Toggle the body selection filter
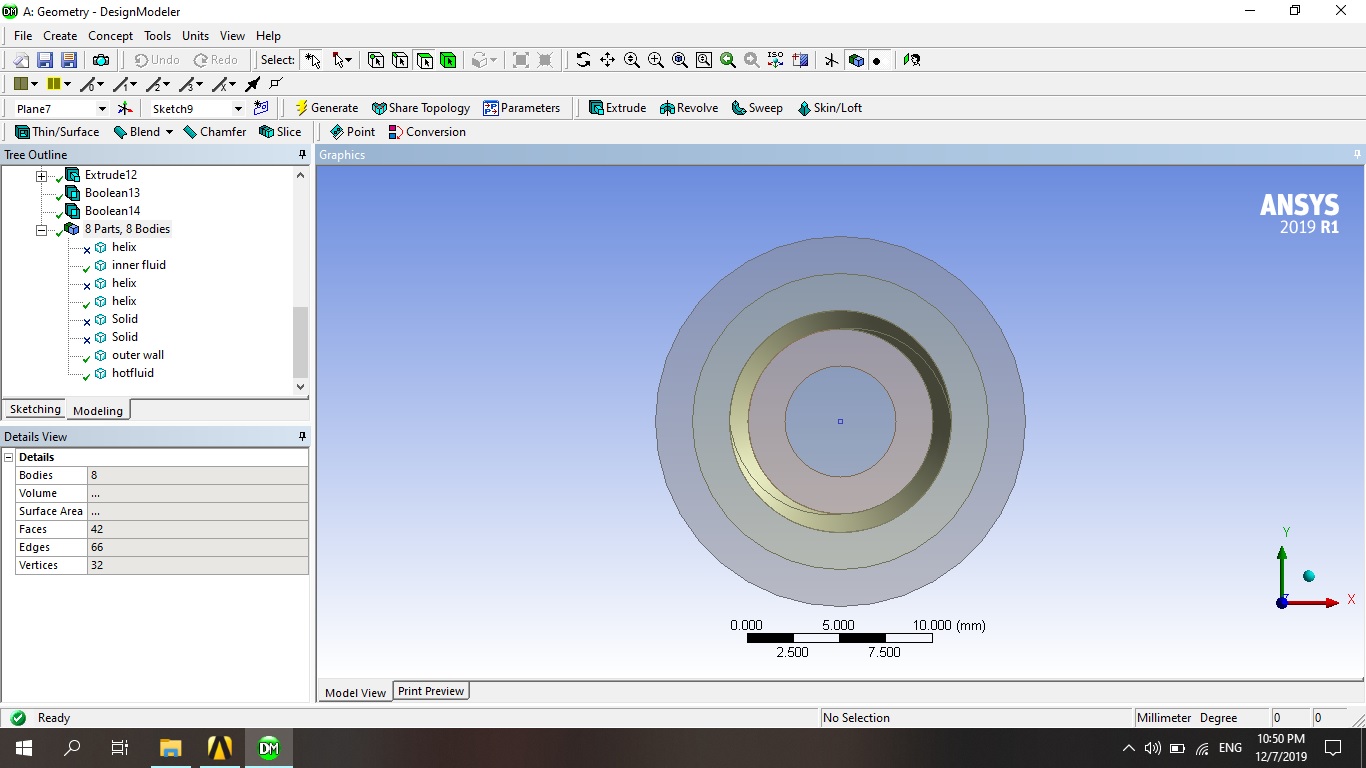The width and height of the screenshot is (1366, 768). pyautogui.click(x=448, y=60)
